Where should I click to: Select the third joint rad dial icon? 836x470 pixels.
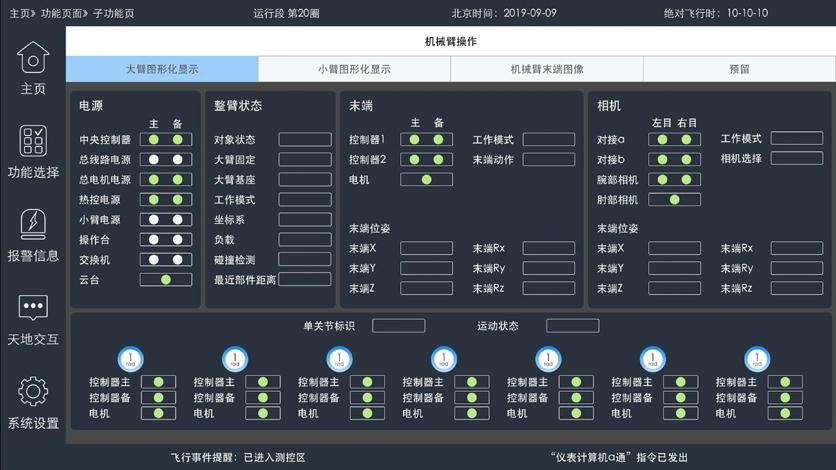(340, 359)
